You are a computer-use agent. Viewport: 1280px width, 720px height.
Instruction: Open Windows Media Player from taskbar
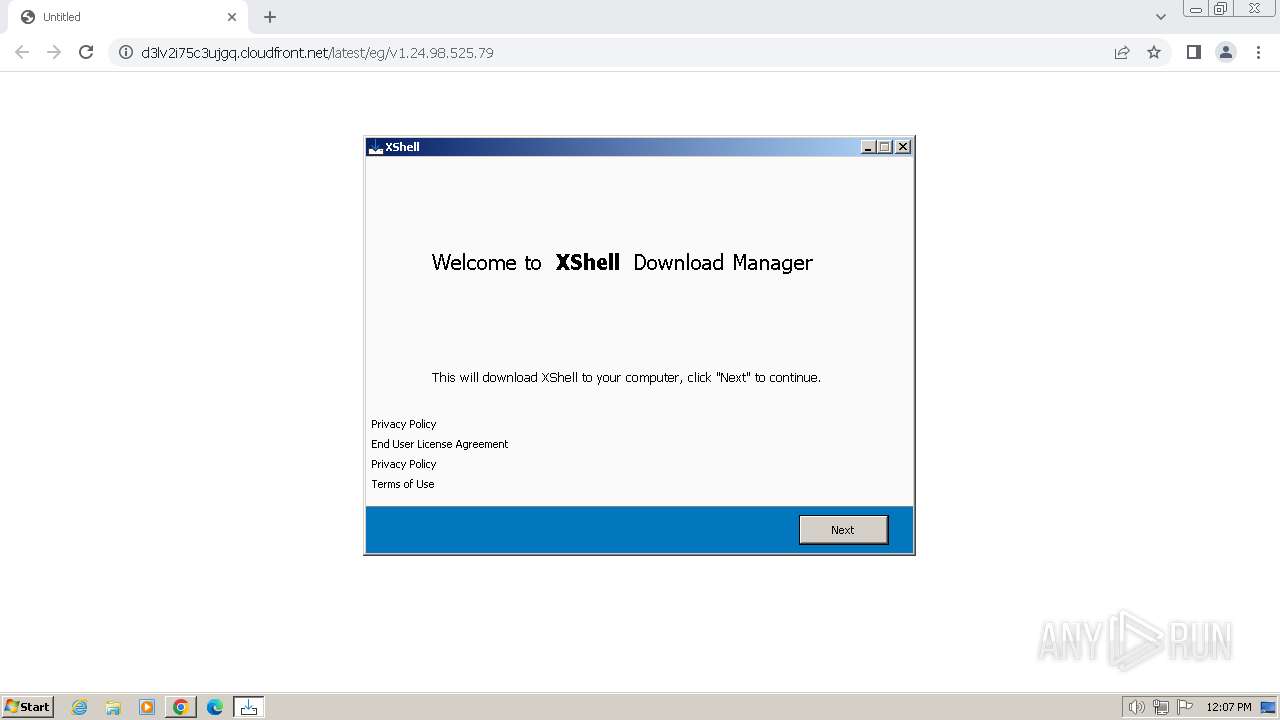147,707
